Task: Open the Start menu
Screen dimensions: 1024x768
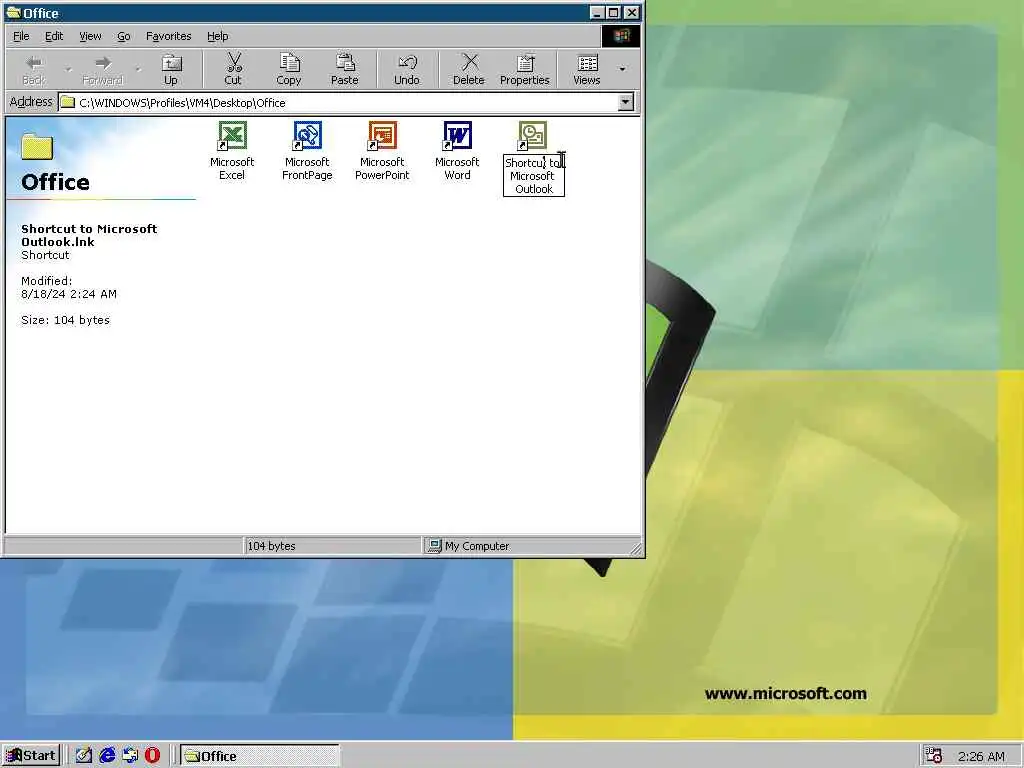Action: click(x=31, y=756)
